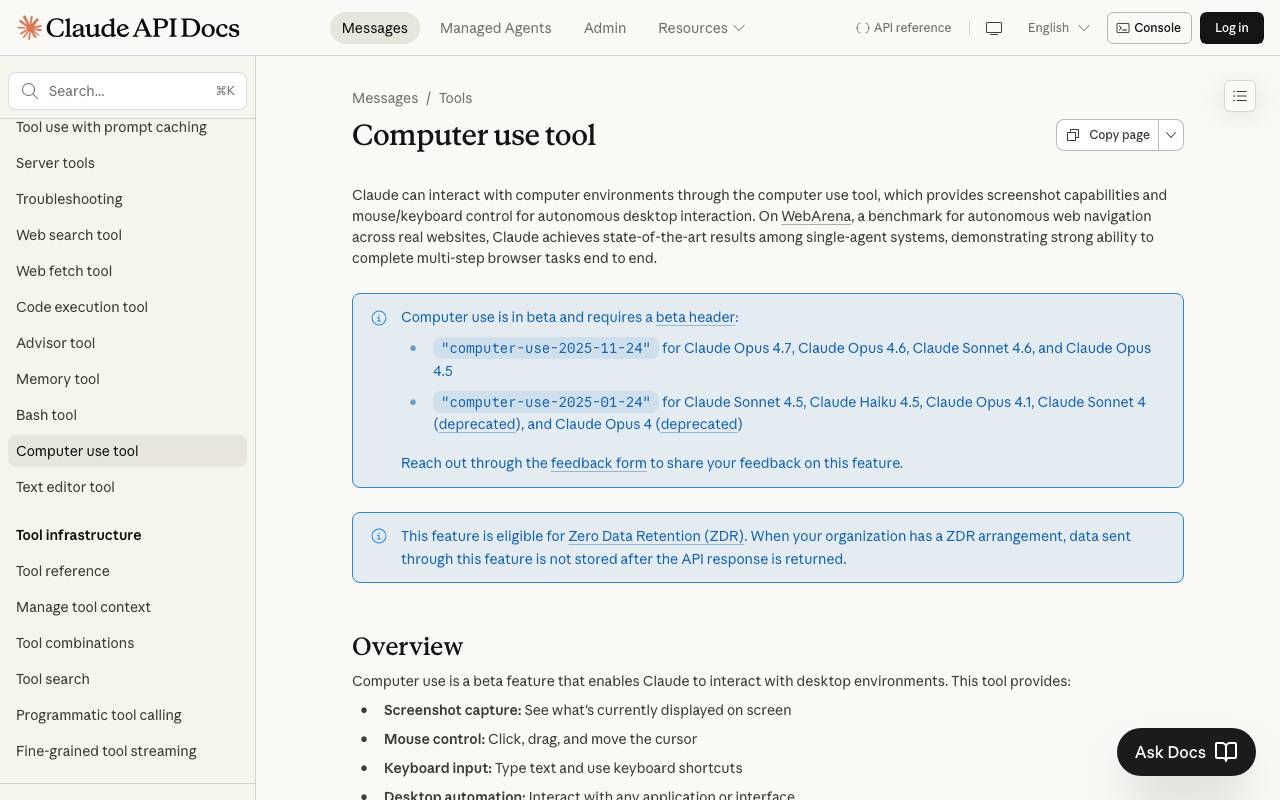Click the Tools breadcrumb link

point(455,98)
